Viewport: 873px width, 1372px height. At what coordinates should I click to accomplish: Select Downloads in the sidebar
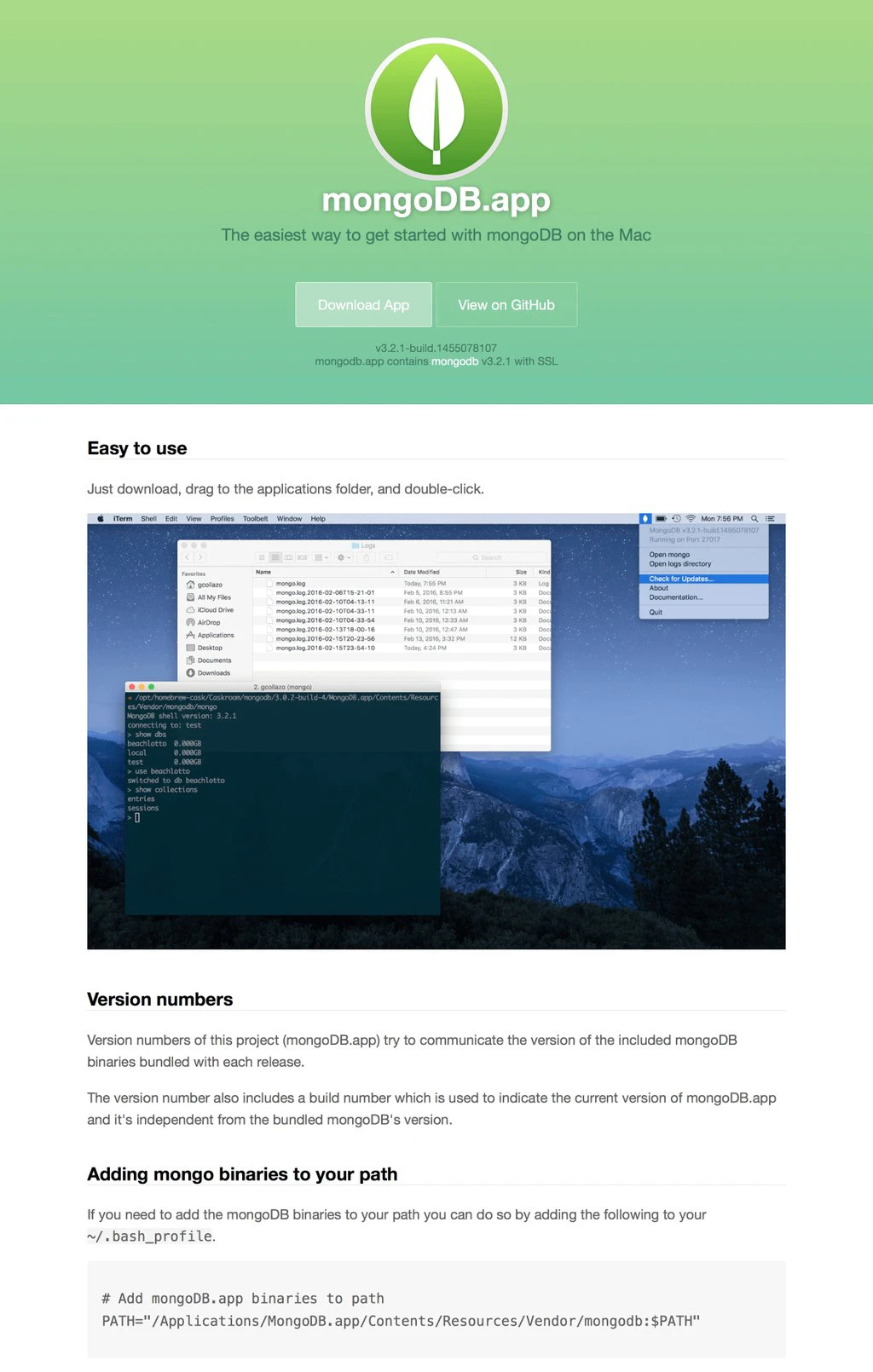pos(208,672)
